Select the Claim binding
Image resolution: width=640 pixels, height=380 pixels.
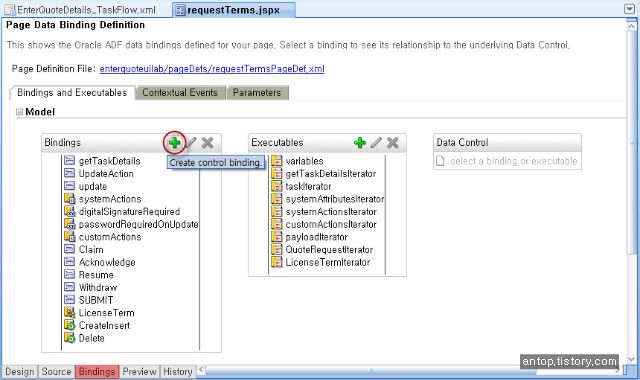pos(91,249)
